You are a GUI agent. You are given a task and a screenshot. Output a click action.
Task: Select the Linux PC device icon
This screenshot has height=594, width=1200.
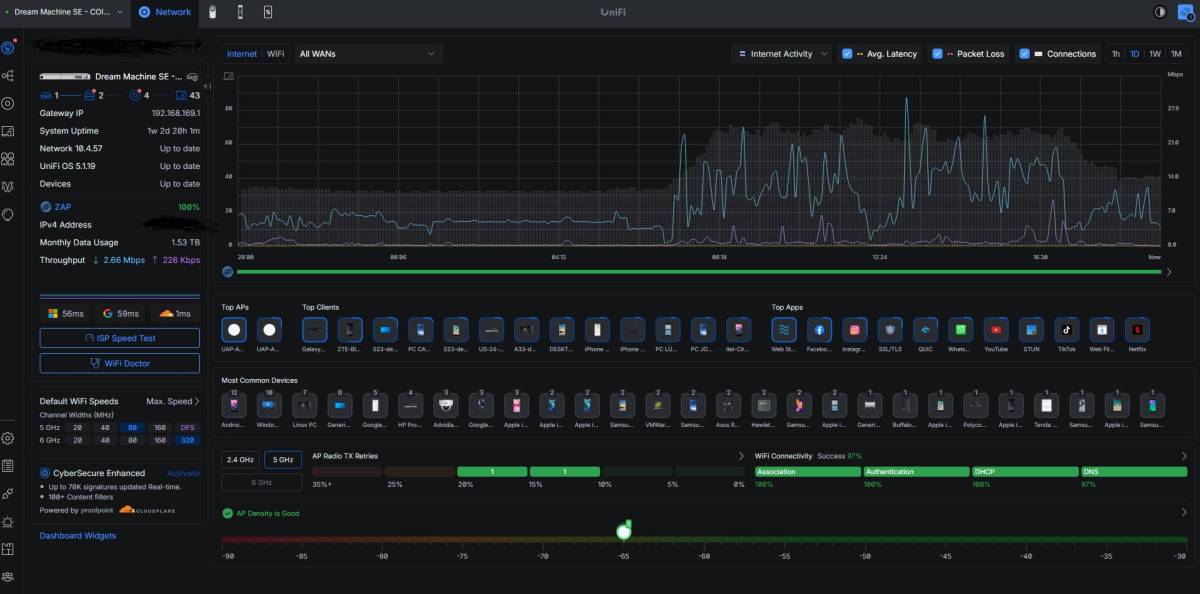pyautogui.click(x=304, y=405)
